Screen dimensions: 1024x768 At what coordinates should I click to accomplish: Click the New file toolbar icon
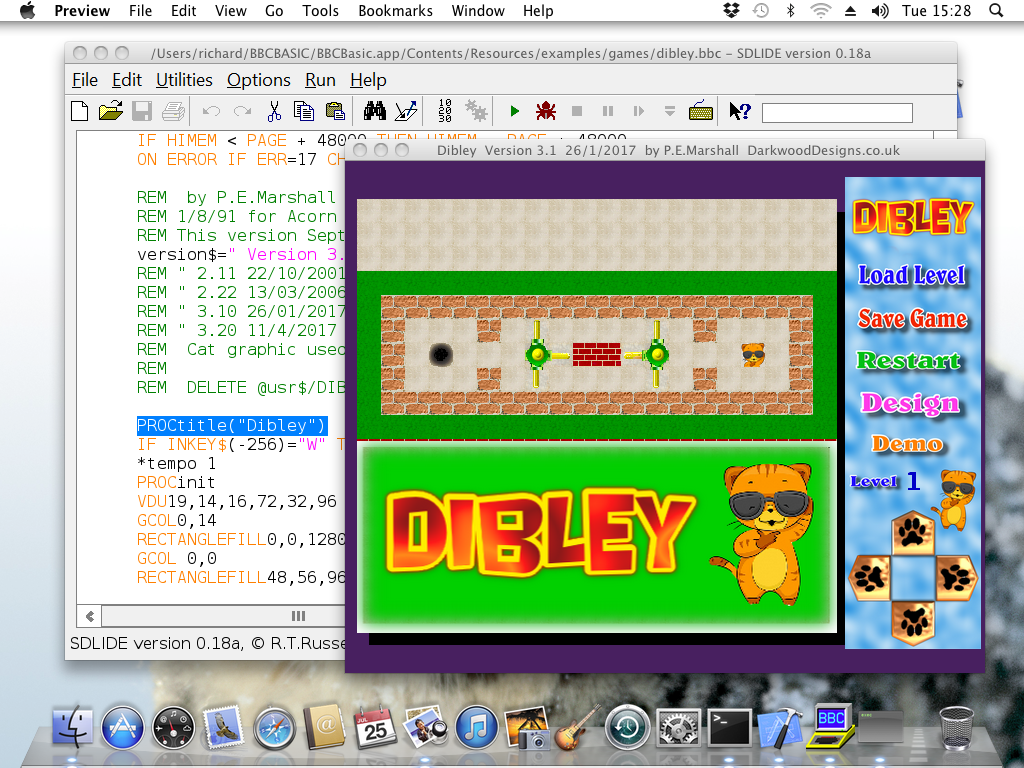[x=80, y=111]
